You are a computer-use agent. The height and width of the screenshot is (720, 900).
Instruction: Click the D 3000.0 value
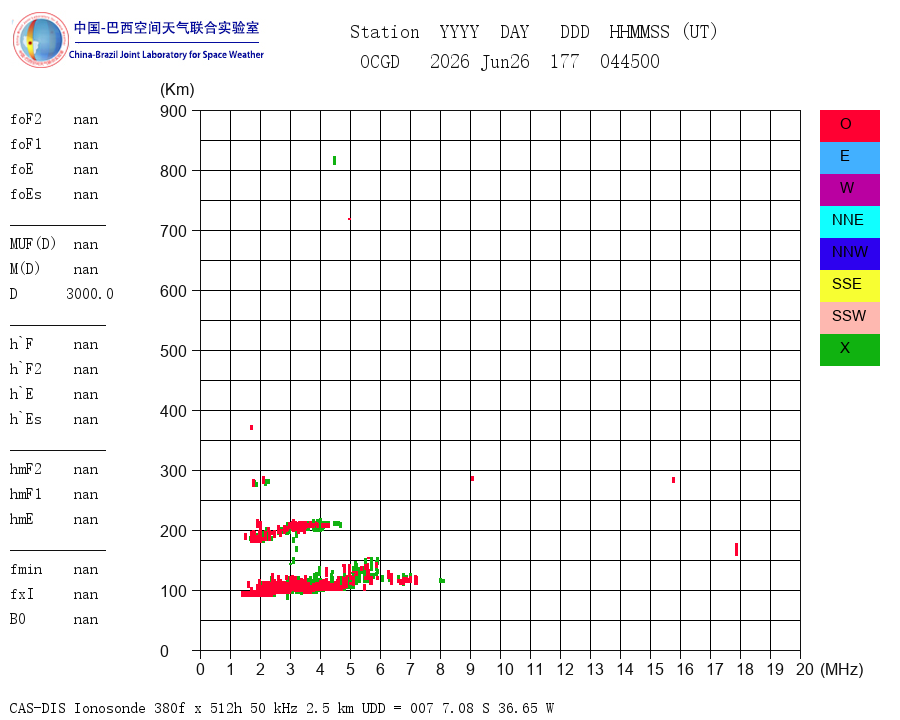90,294
